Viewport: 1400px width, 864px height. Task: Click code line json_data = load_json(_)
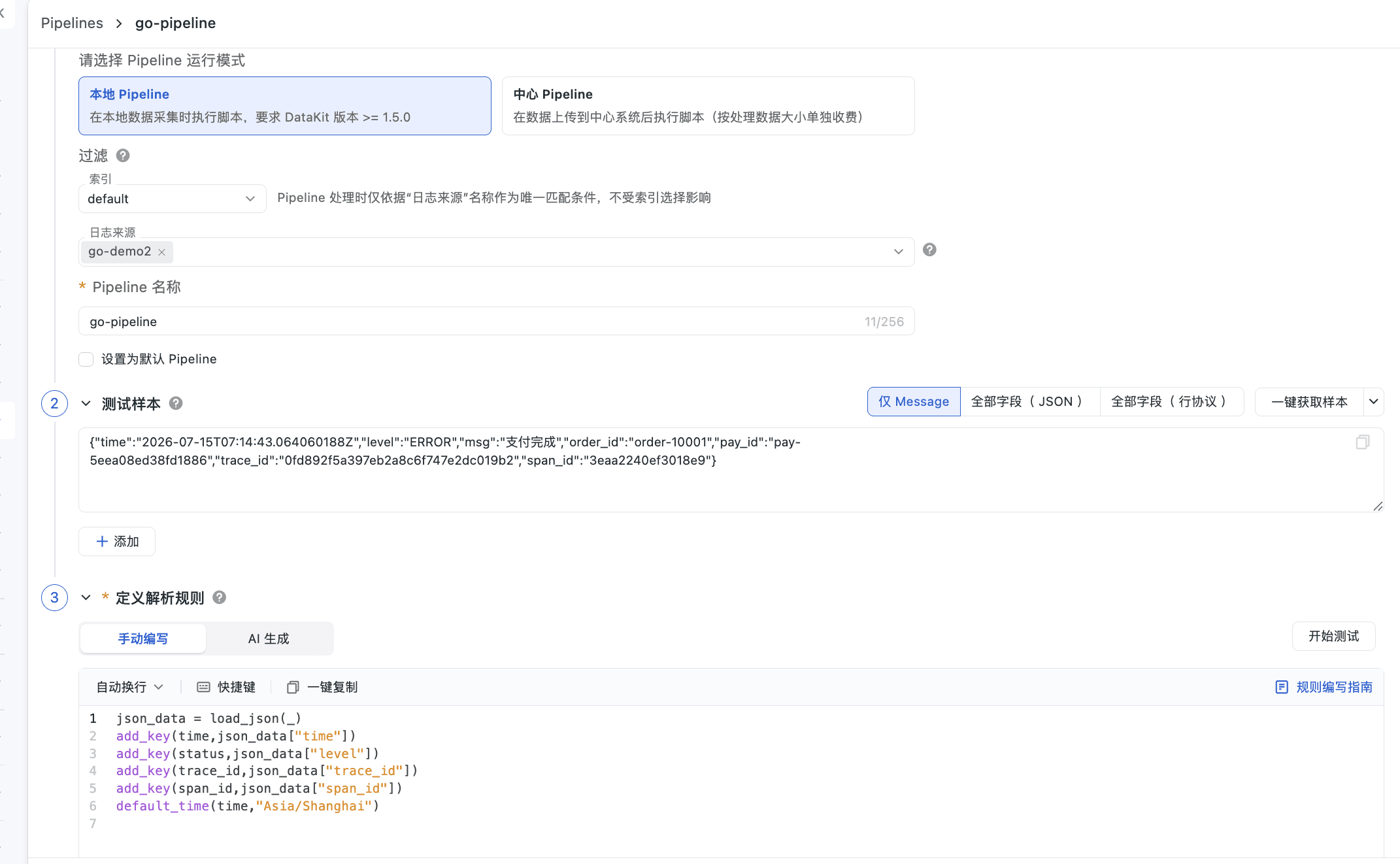tap(209, 718)
